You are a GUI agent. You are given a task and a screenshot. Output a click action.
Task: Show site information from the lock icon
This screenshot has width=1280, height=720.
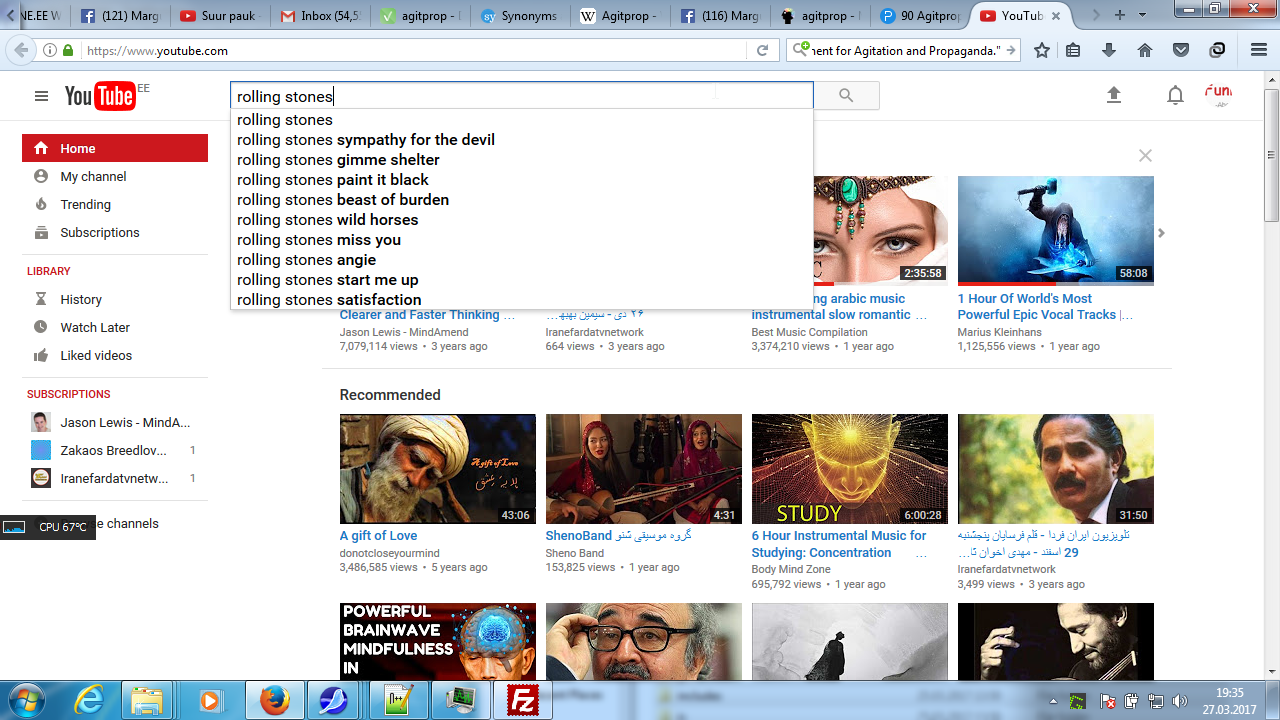(x=67, y=50)
